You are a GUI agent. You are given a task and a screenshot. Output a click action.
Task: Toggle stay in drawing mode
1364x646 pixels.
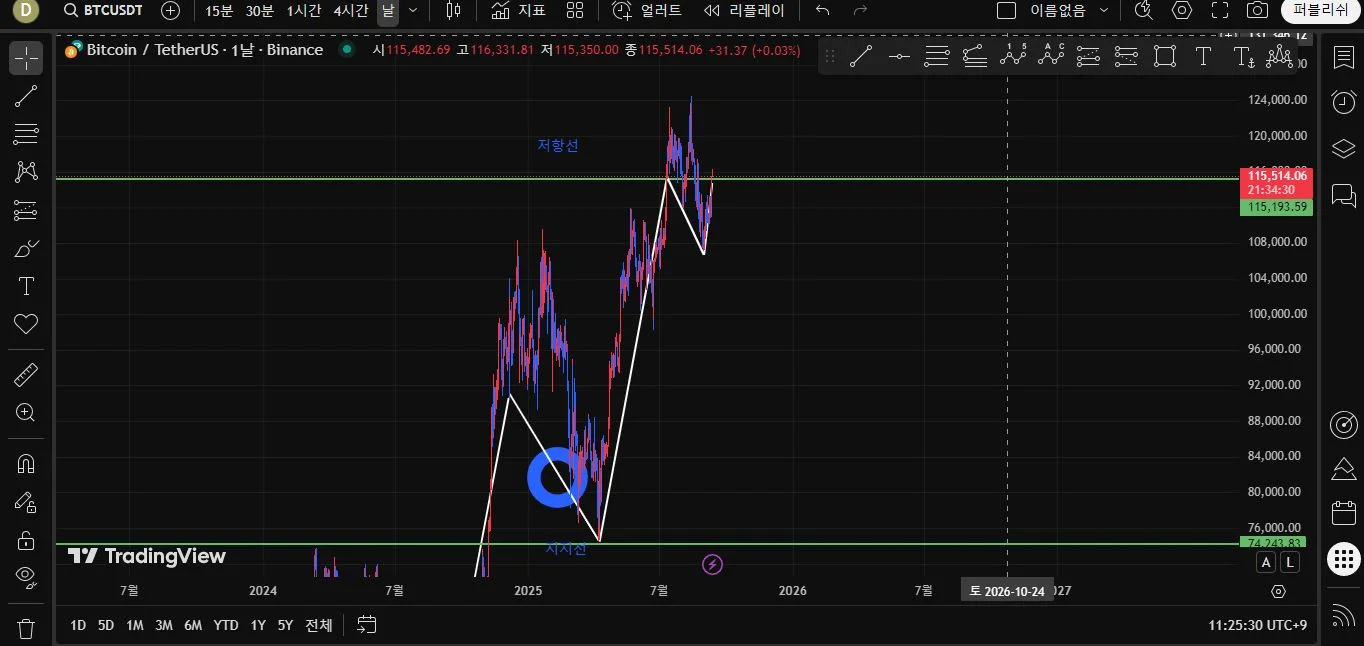26,502
